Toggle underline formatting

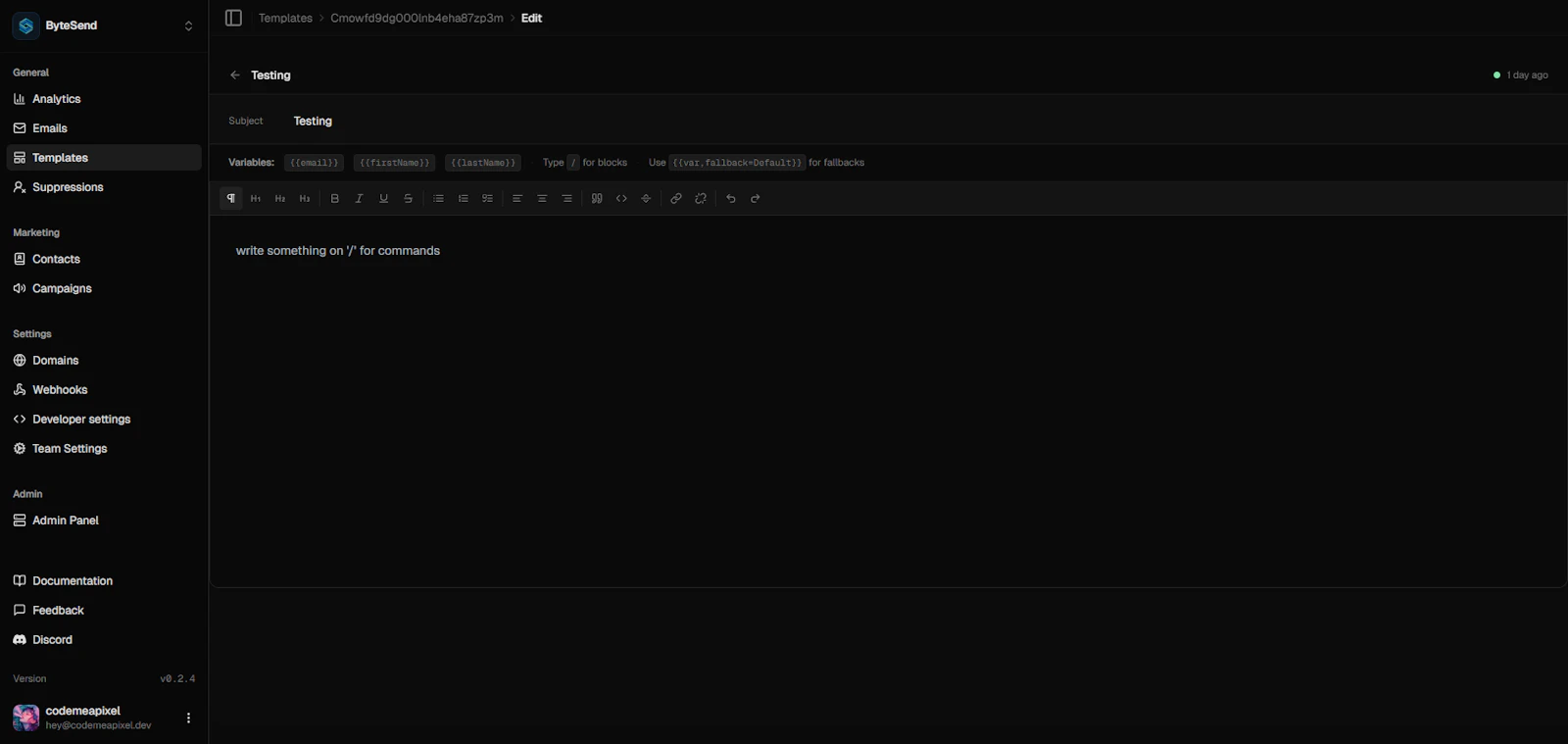coord(384,198)
